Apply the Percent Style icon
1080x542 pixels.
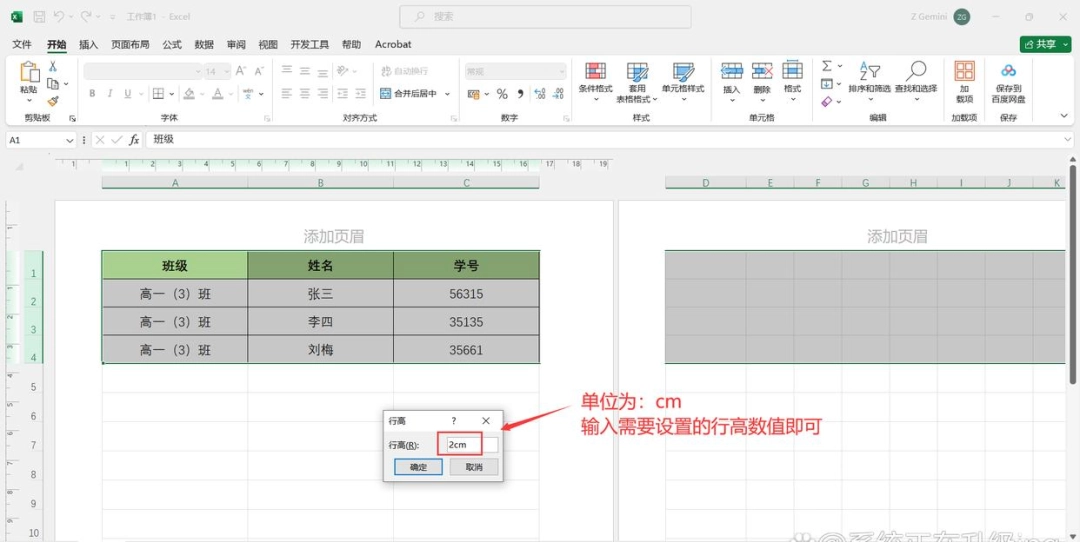(x=502, y=94)
